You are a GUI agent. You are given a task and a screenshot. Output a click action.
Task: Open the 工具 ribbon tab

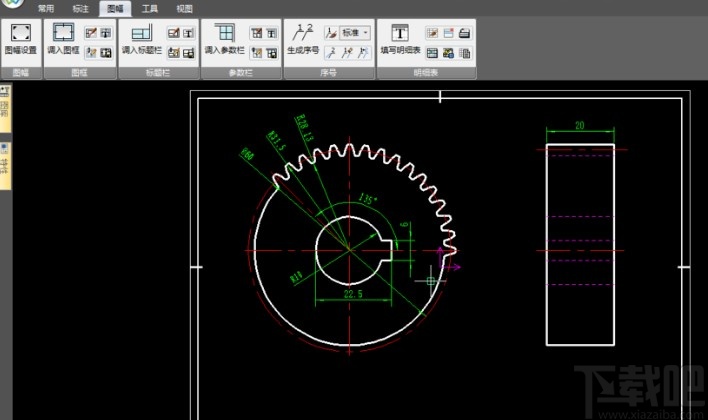pos(149,8)
